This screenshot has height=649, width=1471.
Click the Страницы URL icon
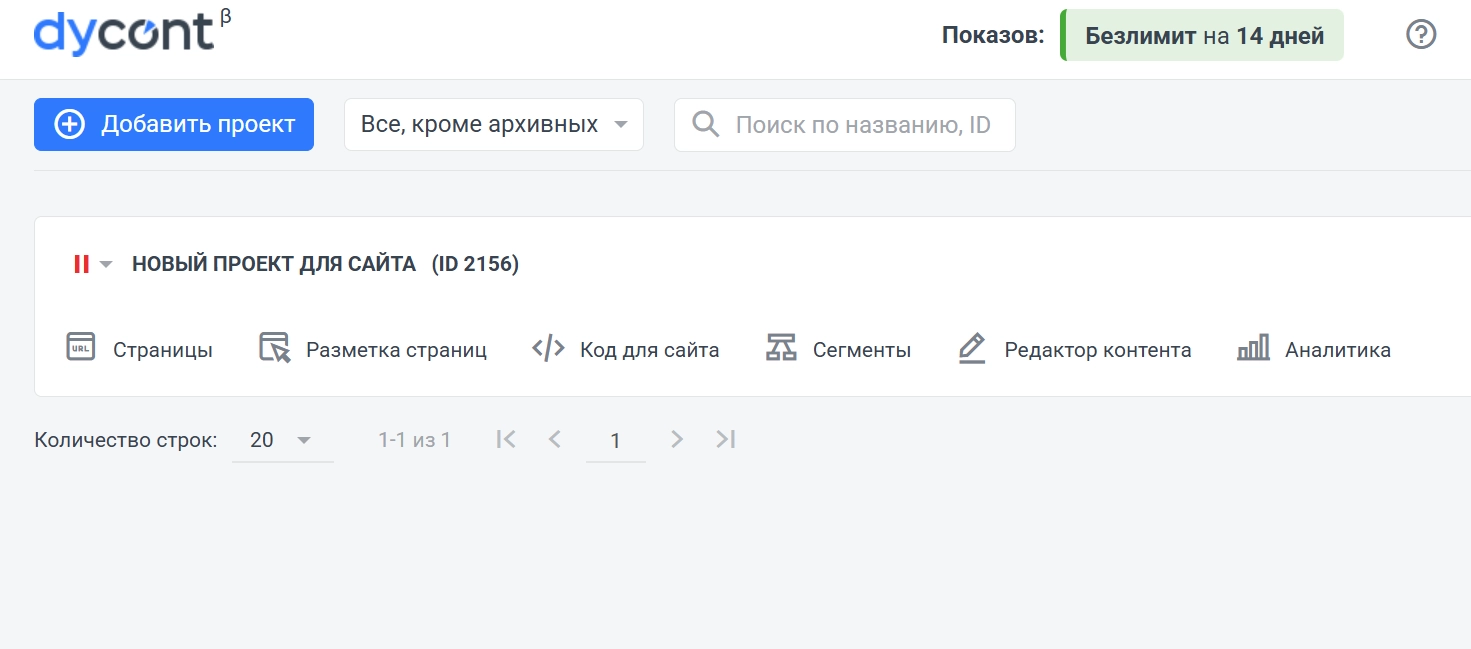(x=80, y=347)
